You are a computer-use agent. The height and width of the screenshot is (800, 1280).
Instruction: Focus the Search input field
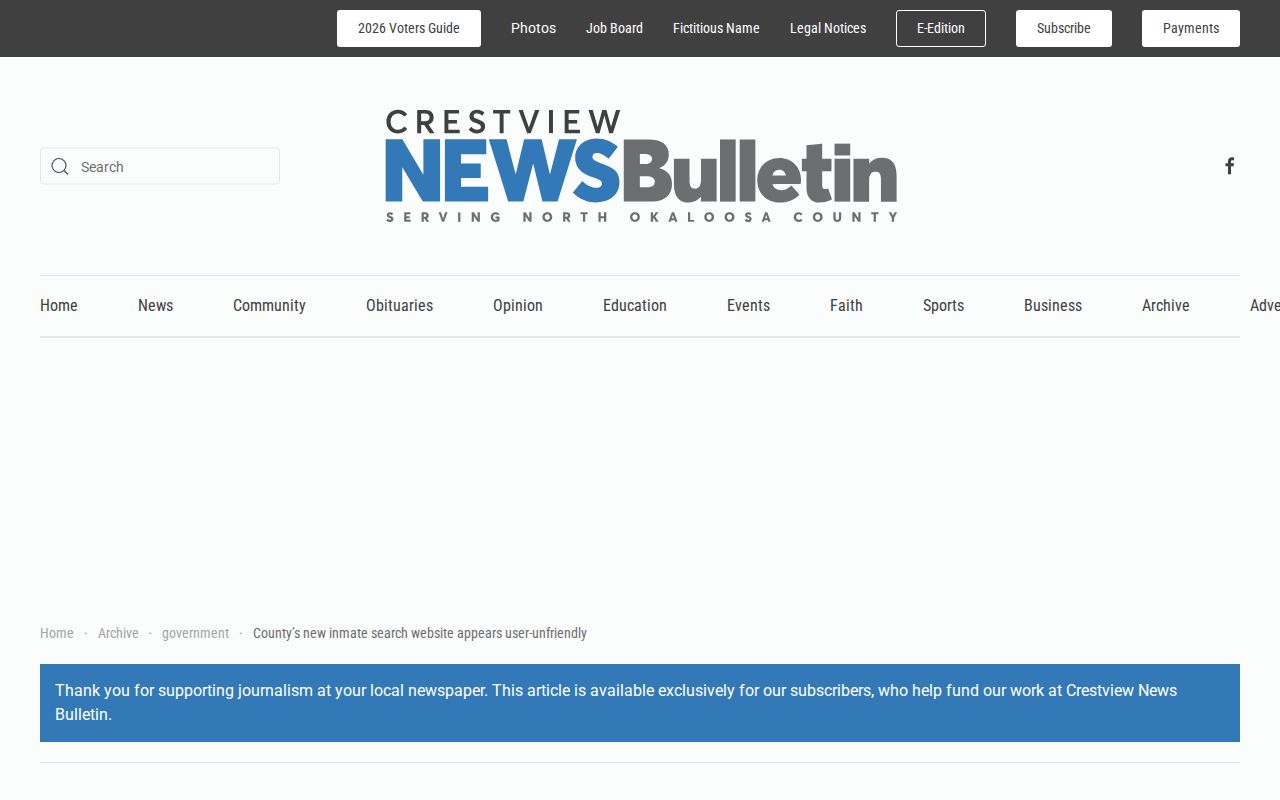(160, 166)
